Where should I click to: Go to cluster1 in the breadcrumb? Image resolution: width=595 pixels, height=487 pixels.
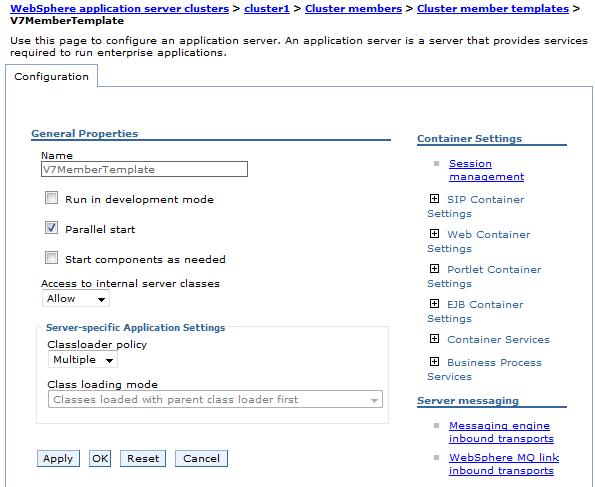[267, 8]
